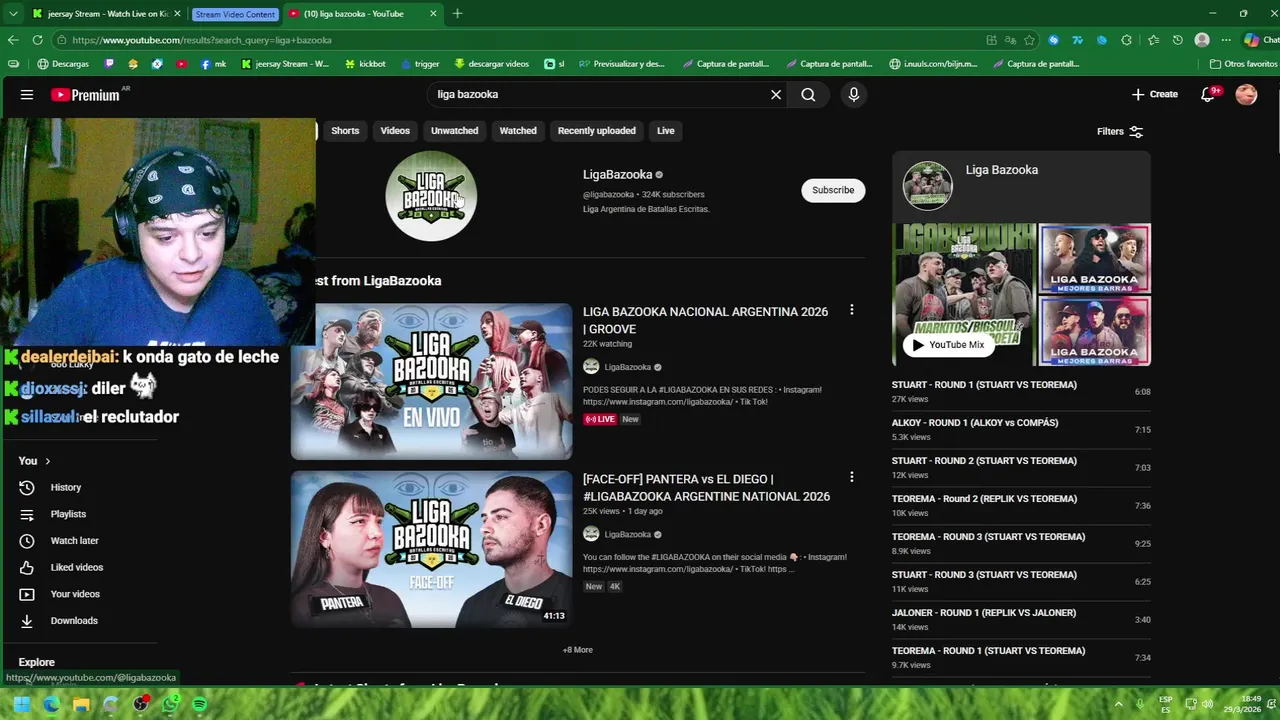Screen dimensions: 1280x720
Task: Open options for FACE-OFF PANTERA video
Action: coord(851,478)
